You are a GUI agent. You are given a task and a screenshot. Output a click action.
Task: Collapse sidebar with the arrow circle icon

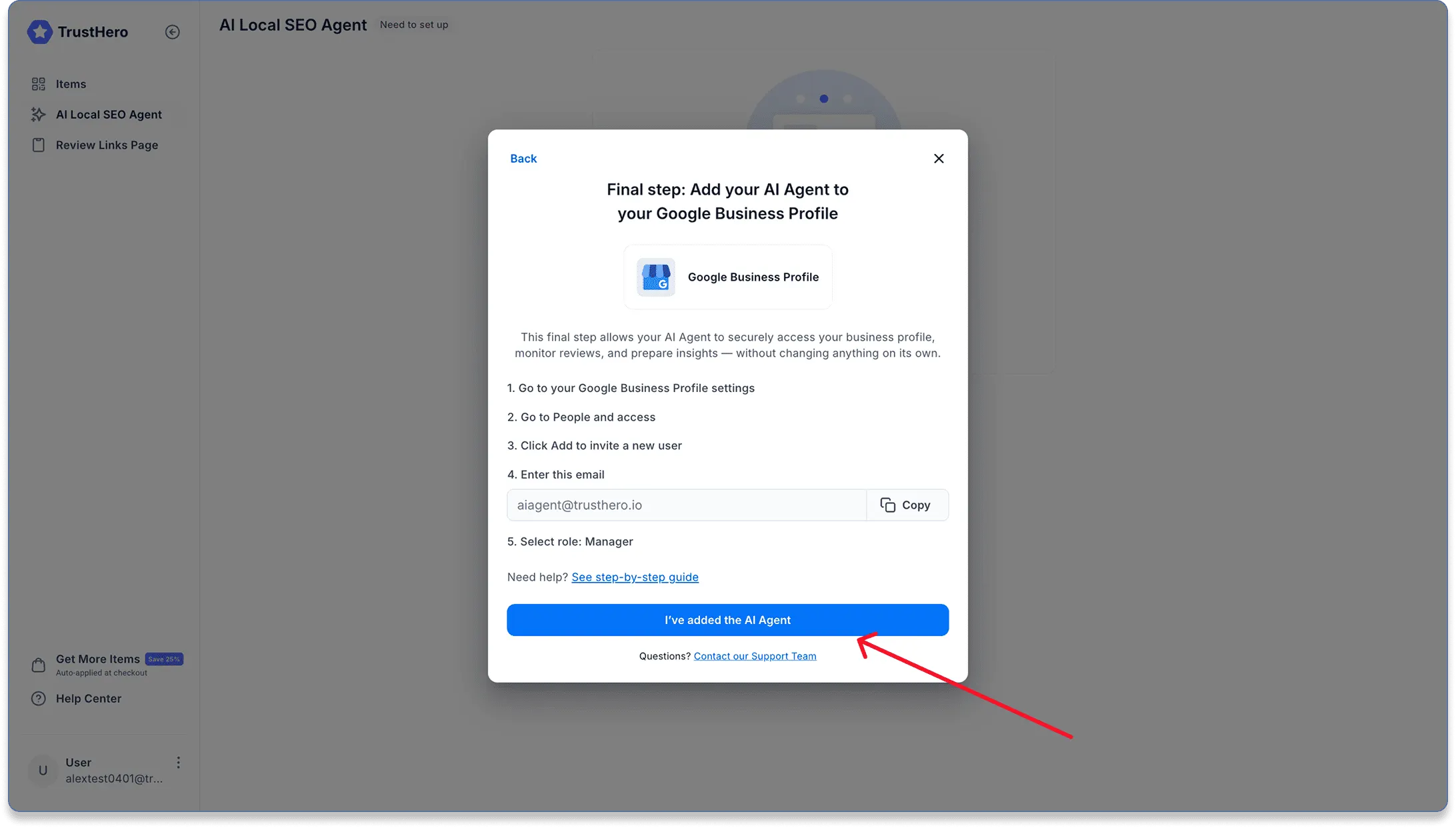[x=172, y=32]
